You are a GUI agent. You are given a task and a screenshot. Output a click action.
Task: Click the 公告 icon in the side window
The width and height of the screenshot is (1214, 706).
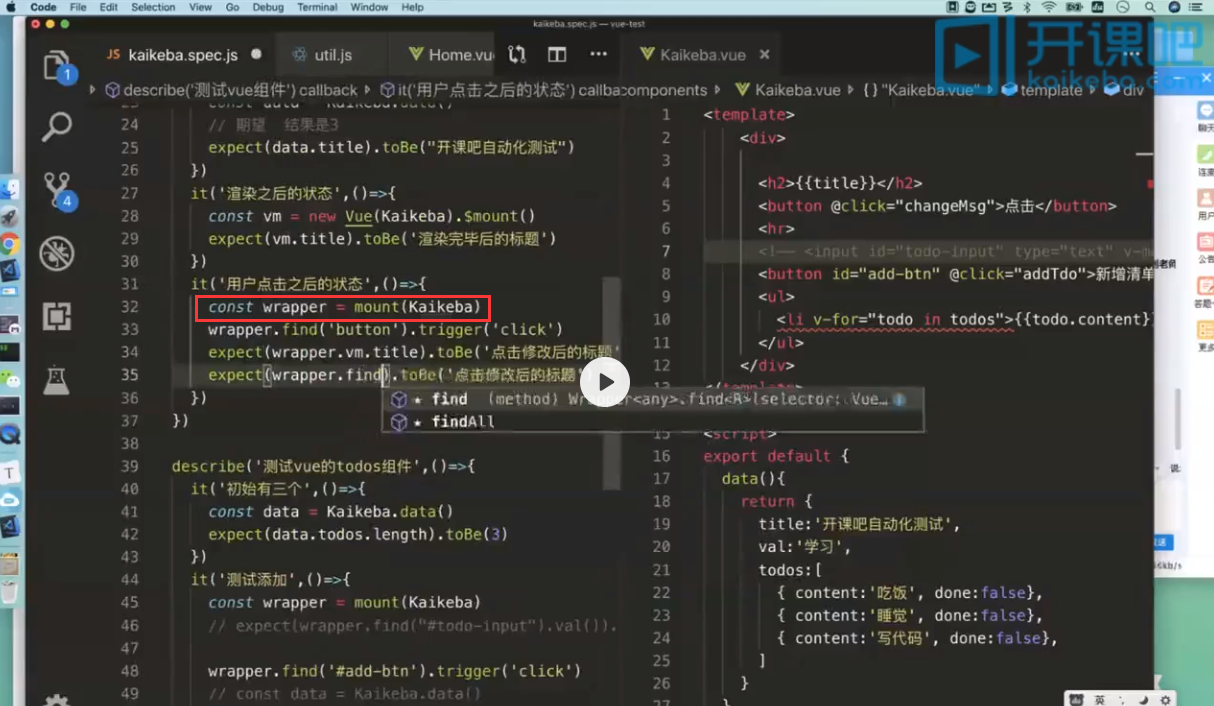coord(1206,246)
